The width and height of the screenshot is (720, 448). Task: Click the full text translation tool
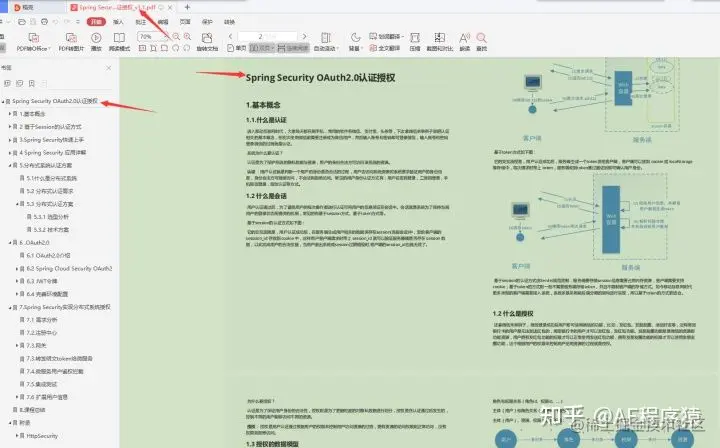click(385, 48)
